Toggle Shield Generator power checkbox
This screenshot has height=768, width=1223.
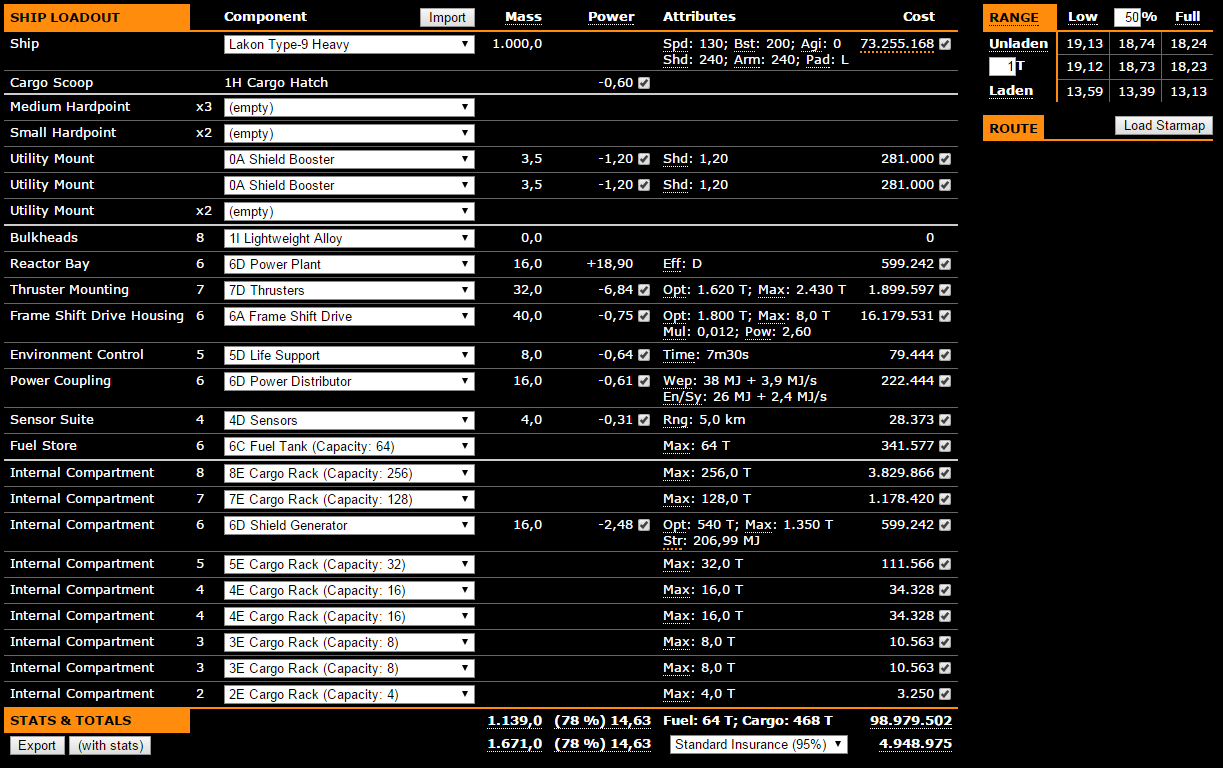pyautogui.click(x=644, y=525)
